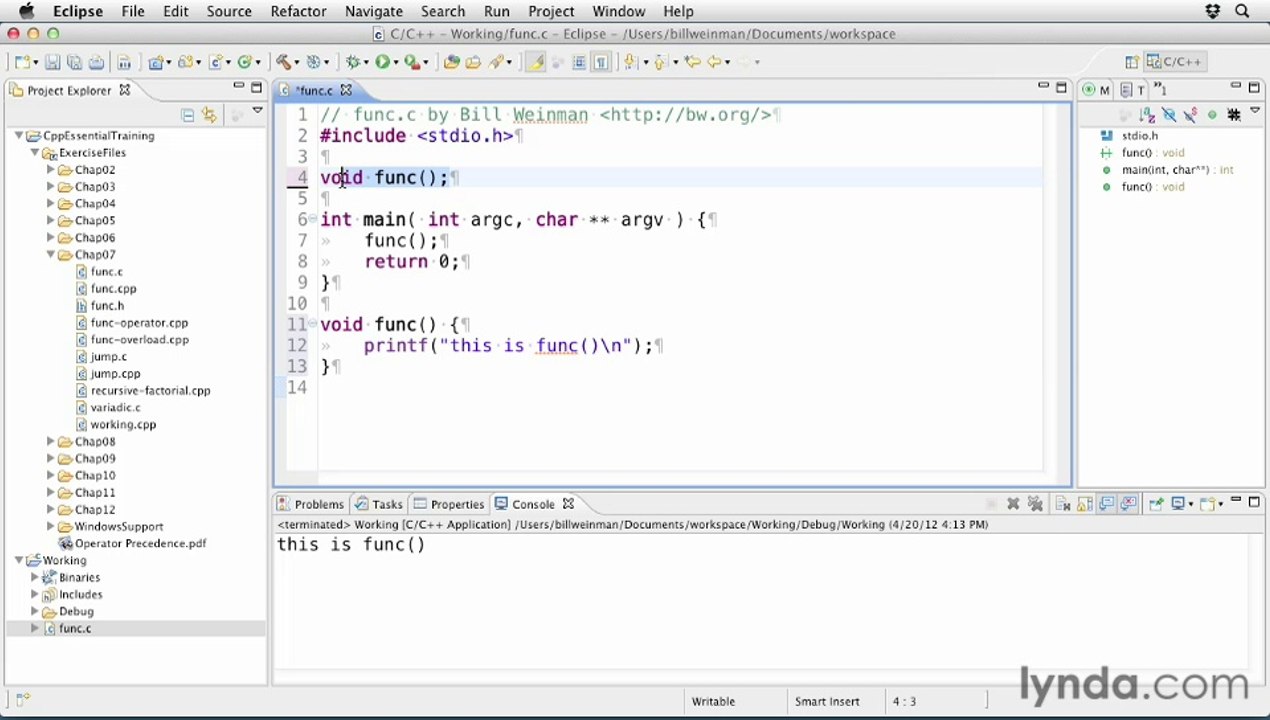Toggle Hide Non-Public Members green dot icon

1212,115
